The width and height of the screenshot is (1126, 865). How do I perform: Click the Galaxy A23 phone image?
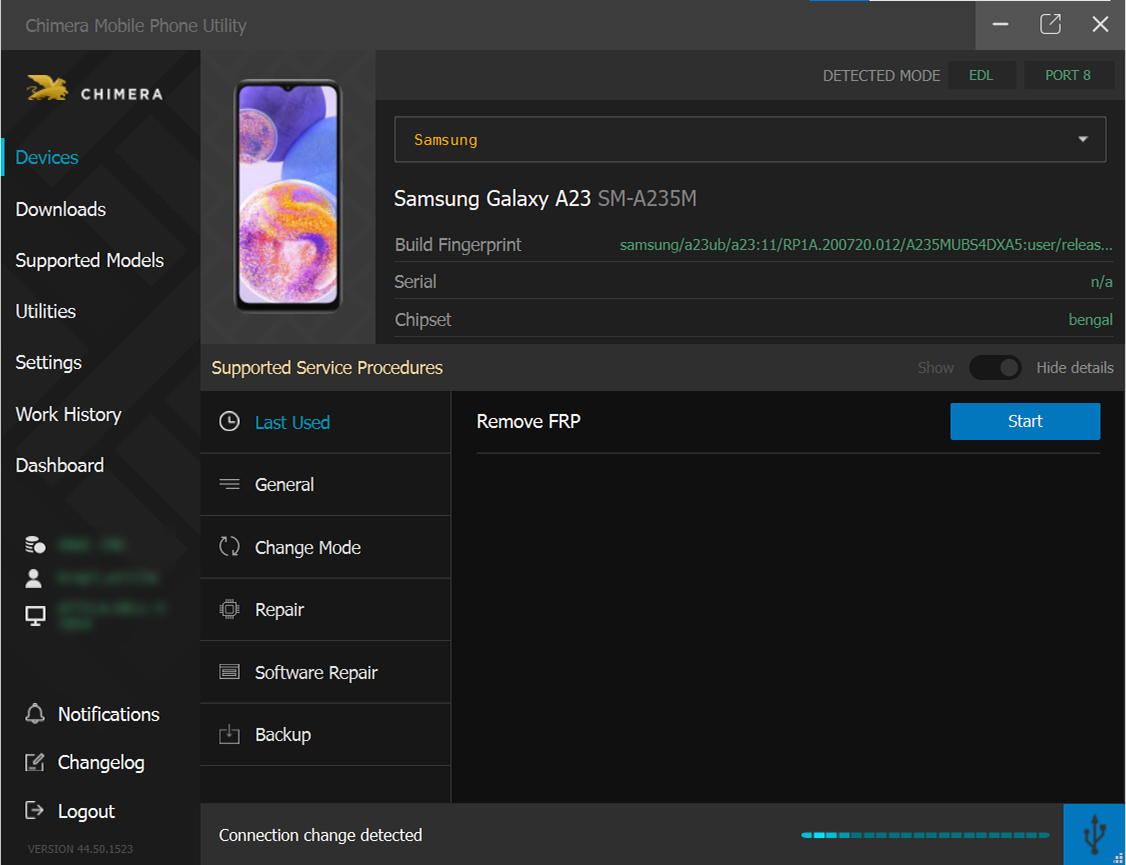coord(288,195)
